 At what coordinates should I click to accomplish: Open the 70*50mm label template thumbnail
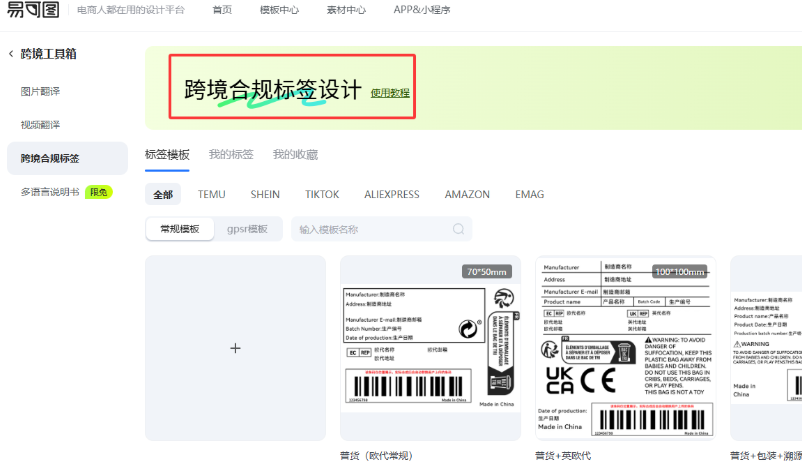click(430, 348)
